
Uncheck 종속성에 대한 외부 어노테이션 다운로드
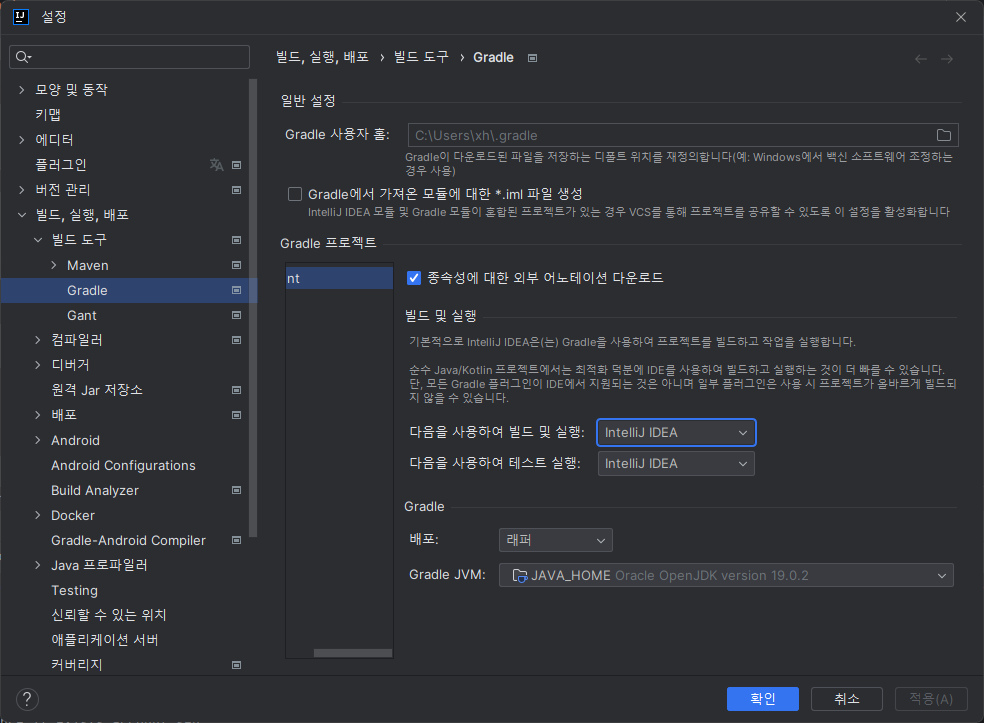pos(414,278)
